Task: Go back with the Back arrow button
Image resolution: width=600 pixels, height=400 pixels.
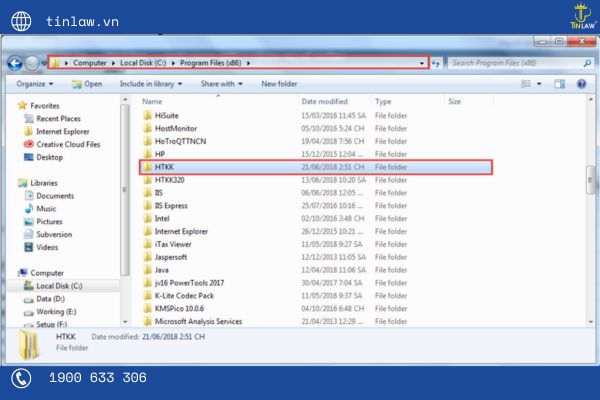Action: (x=15, y=63)
